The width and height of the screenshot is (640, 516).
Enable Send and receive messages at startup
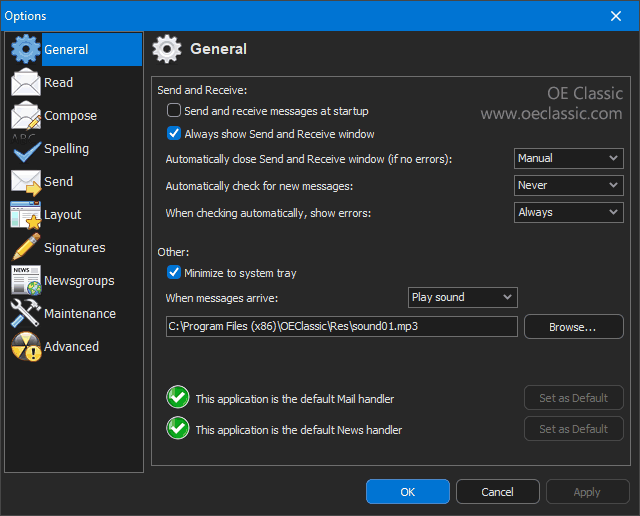click(x=174, y=110)
